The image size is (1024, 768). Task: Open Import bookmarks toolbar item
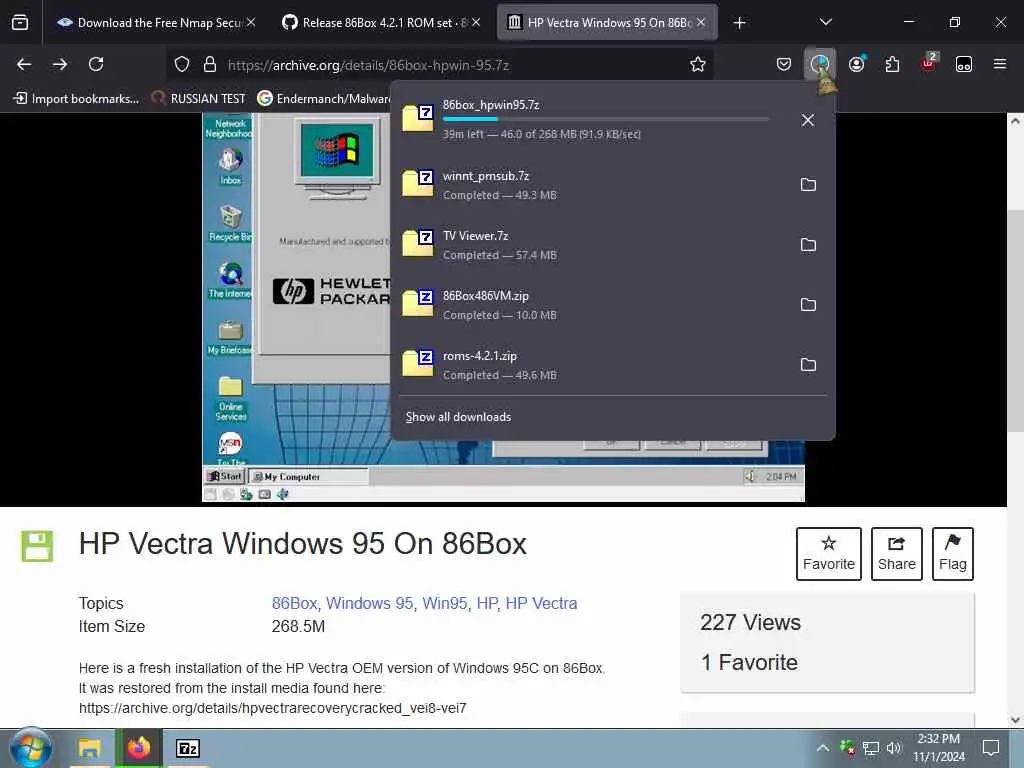coord(76,99)
